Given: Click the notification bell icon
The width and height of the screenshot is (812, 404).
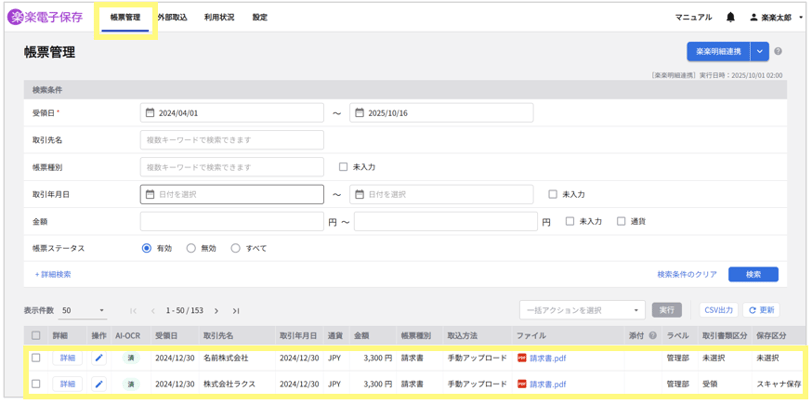Looking at the screenshot, I should tap(731, 17).
